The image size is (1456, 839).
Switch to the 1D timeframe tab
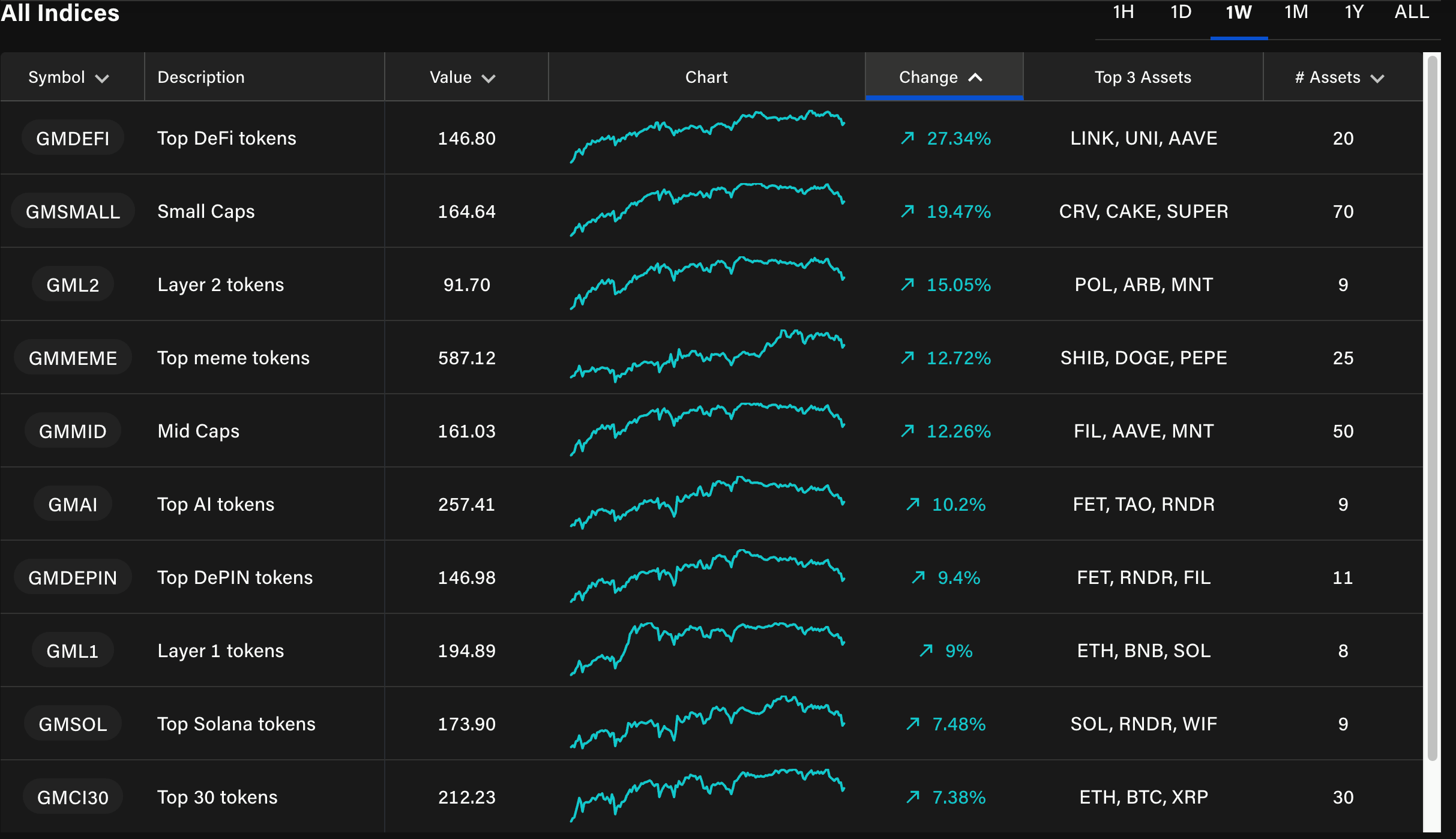click(1181, 13)
